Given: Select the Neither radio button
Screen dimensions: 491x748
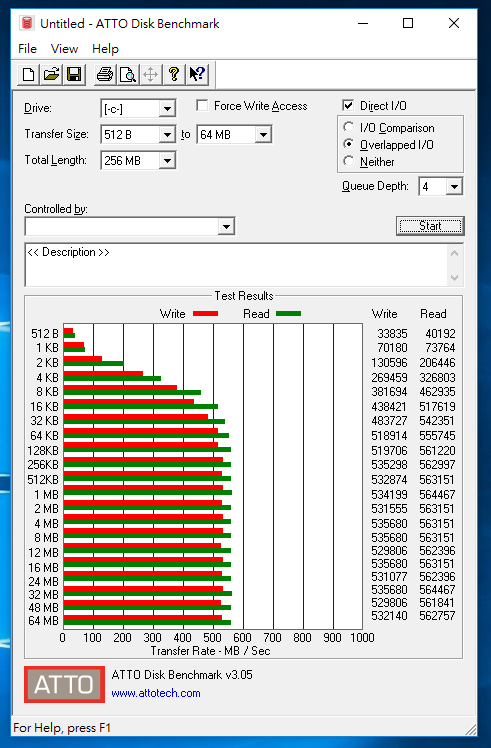Looking at the screenshot, I should pos(349,161).
